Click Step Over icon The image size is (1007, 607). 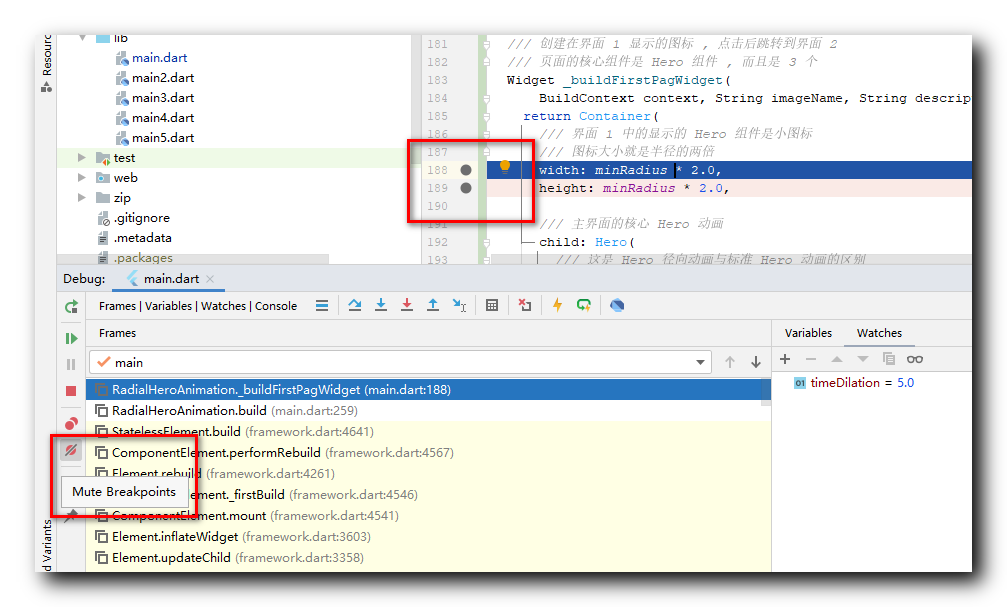point(355,305)
